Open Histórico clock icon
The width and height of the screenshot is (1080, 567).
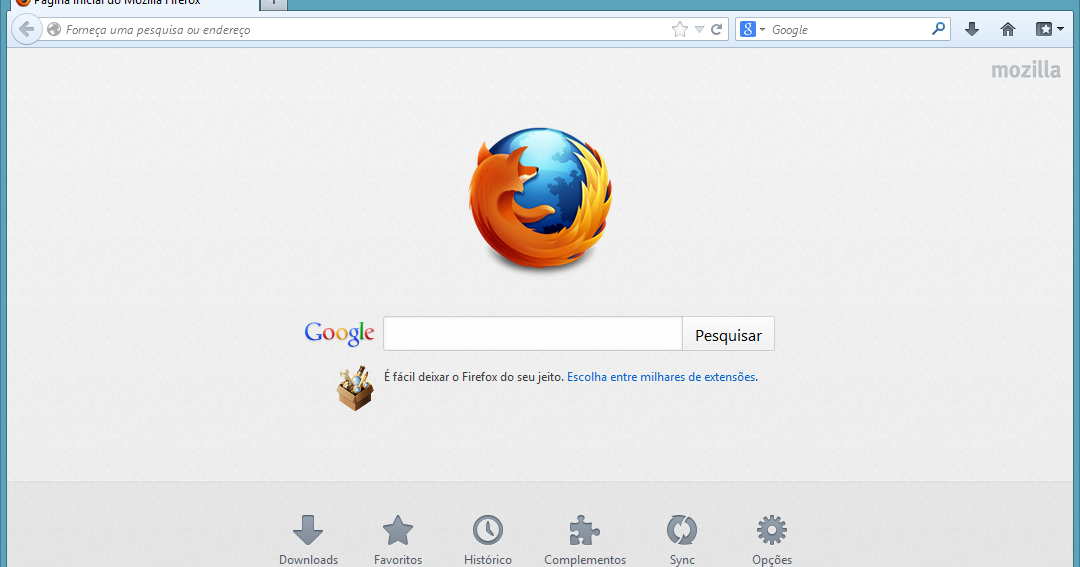click(x=488, y=540)
